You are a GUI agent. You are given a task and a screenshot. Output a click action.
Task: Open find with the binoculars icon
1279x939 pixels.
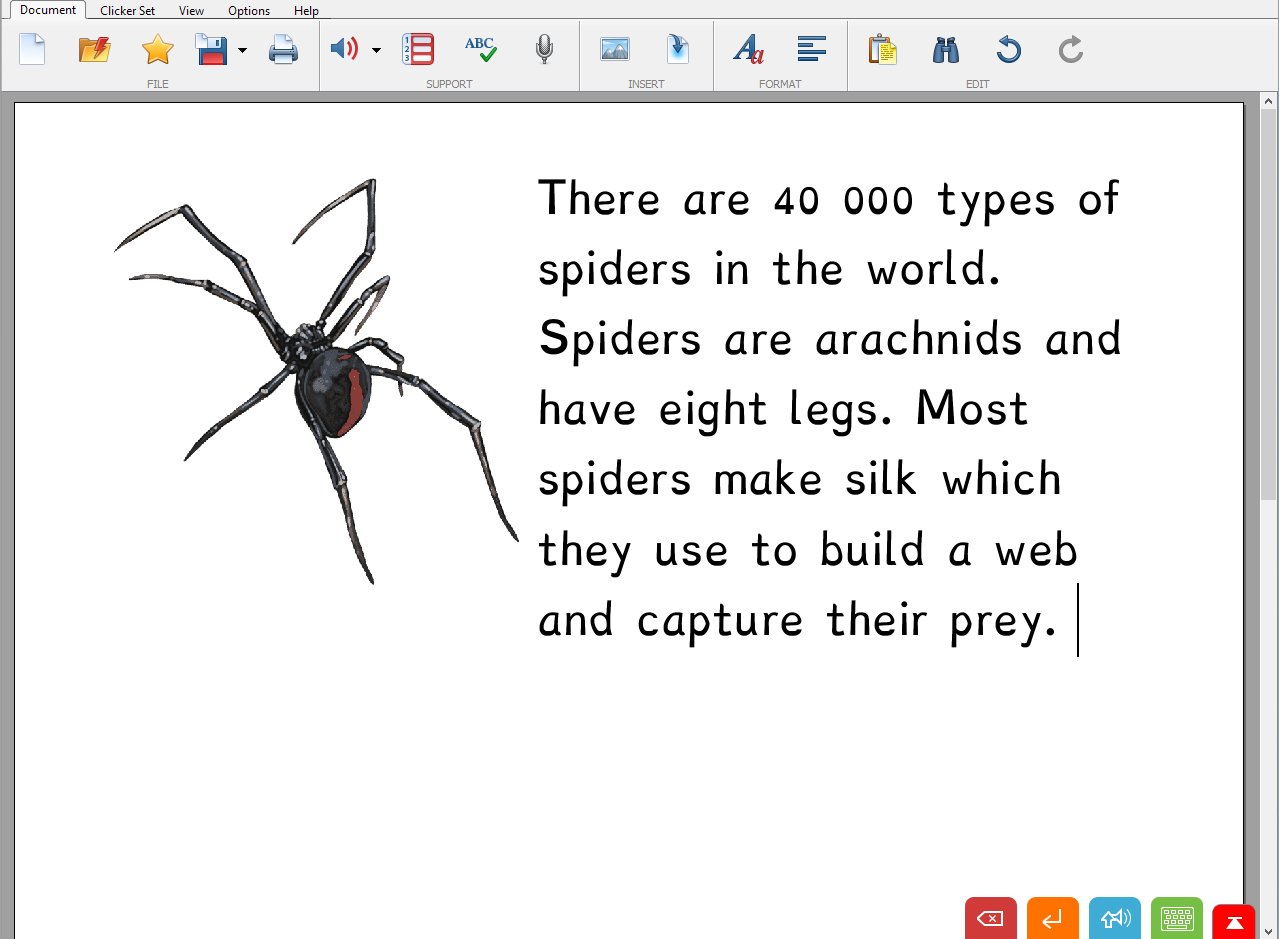(x=945, y=48)
